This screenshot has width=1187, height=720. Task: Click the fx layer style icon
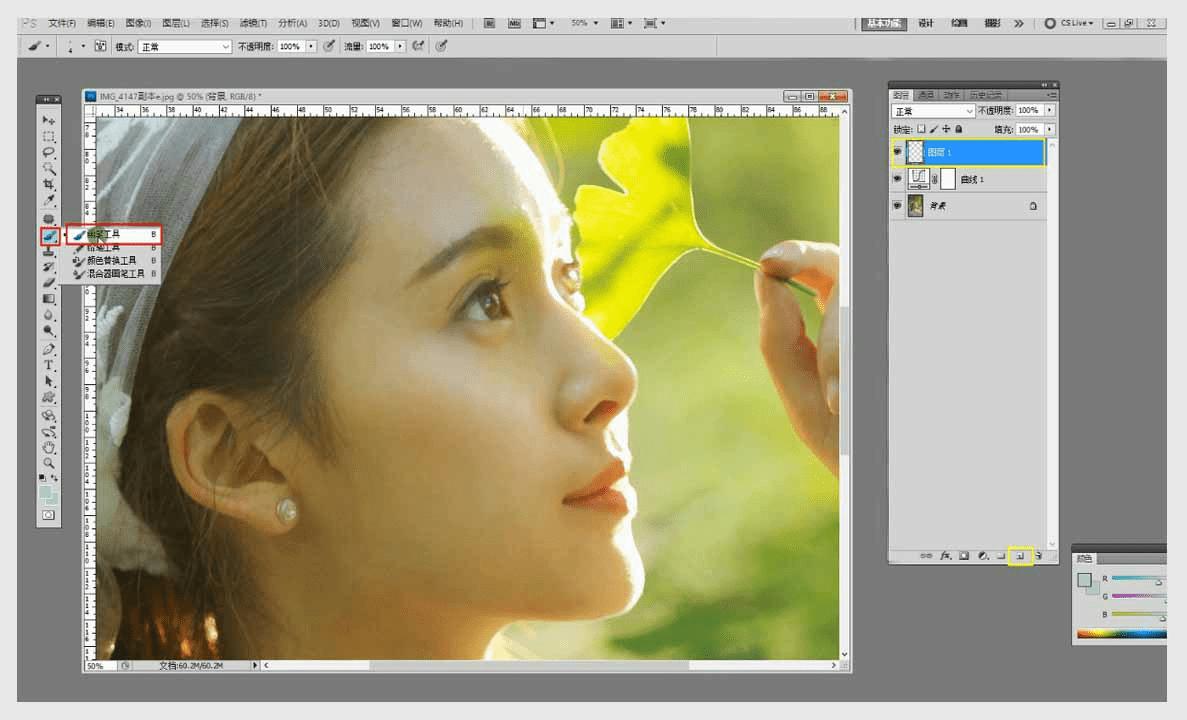945,556
